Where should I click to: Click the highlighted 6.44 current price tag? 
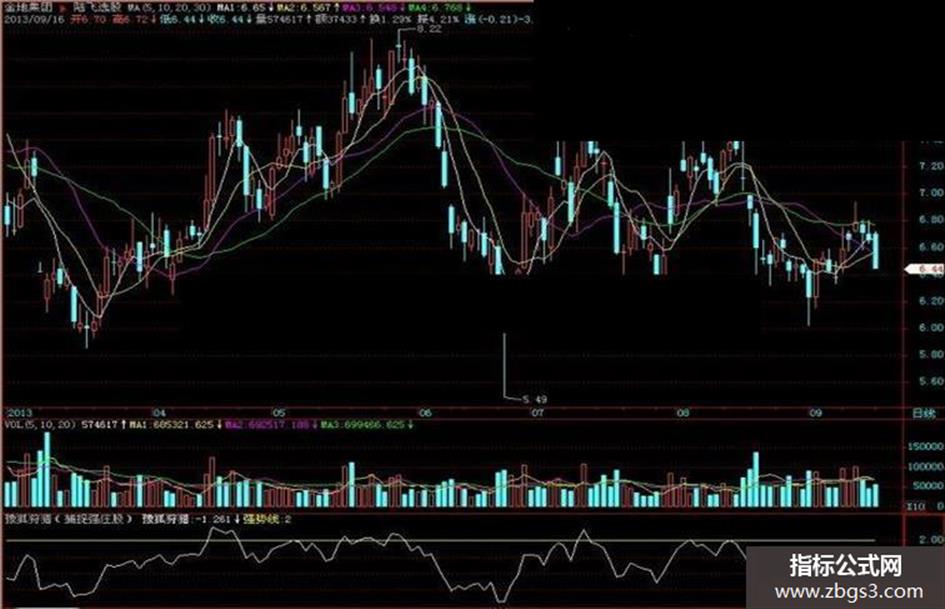[926, 269]
